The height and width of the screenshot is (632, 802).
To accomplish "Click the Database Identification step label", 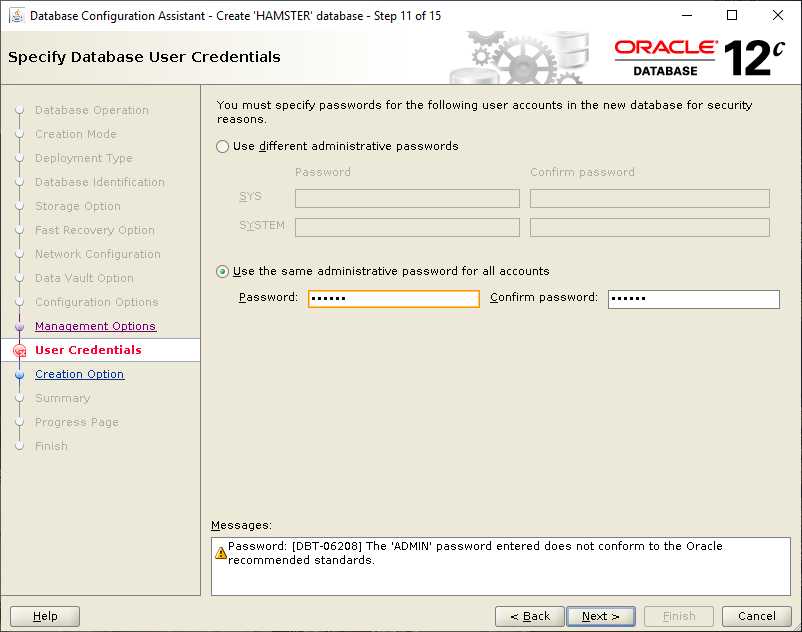I will [100, 183].
